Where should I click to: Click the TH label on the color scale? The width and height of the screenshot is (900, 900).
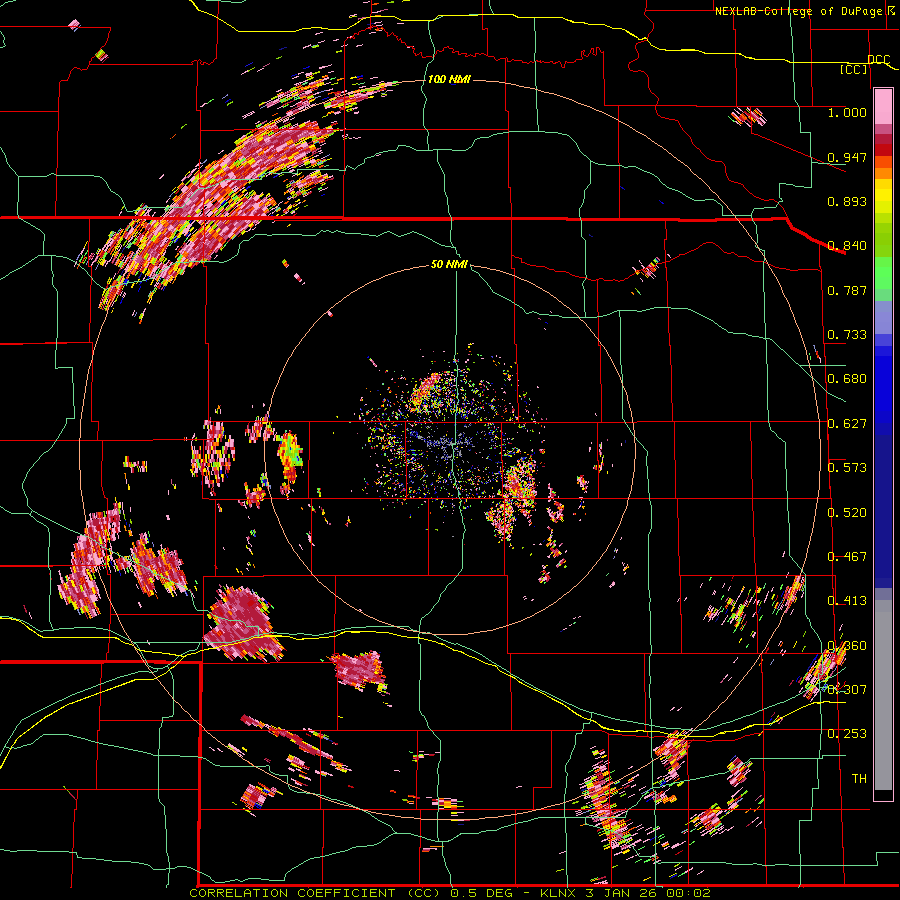point(859,779)
